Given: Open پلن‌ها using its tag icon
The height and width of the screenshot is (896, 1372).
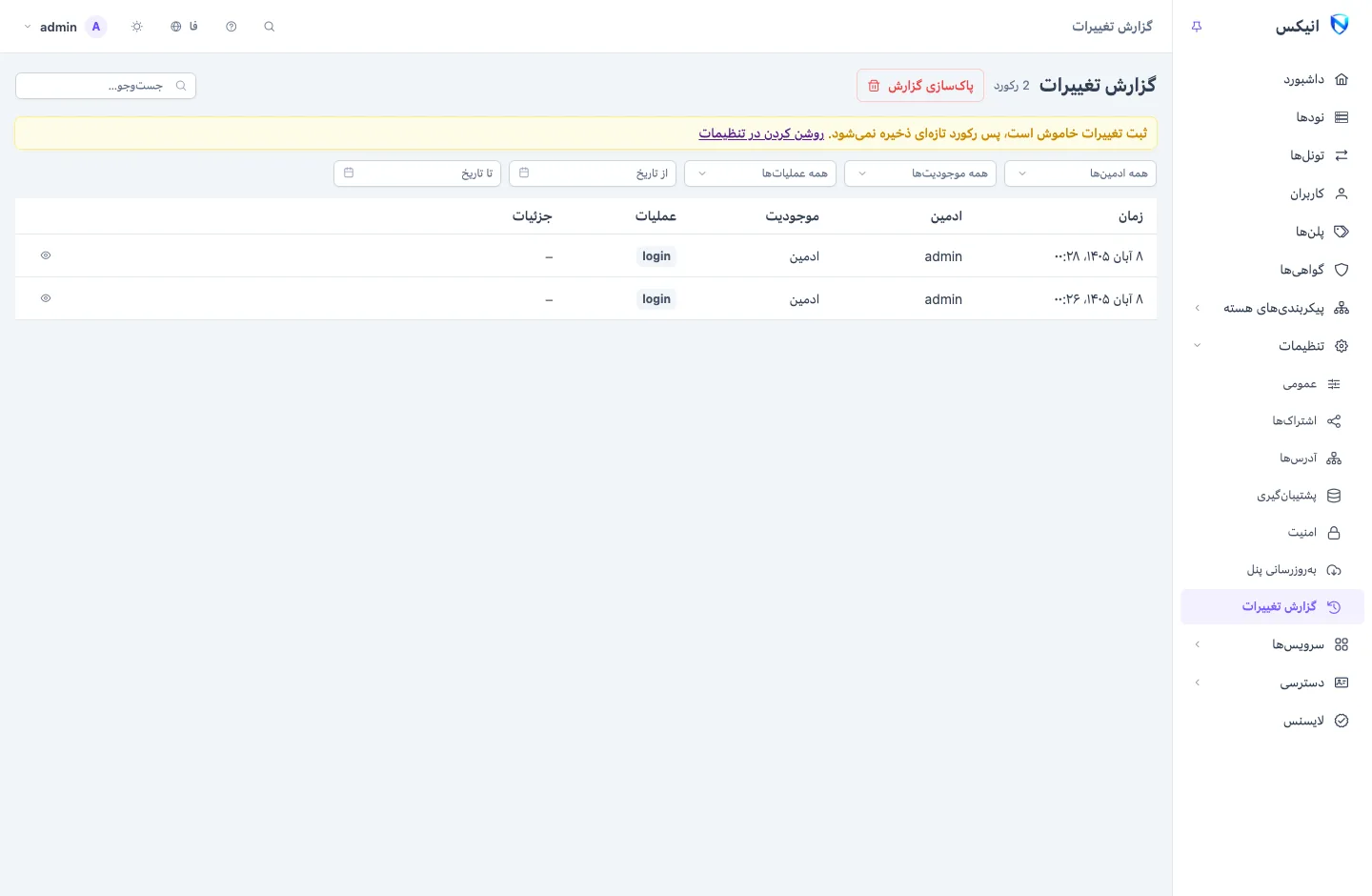Looking at the screenshot, I should pyautogui.click(x=1342, y=232).
